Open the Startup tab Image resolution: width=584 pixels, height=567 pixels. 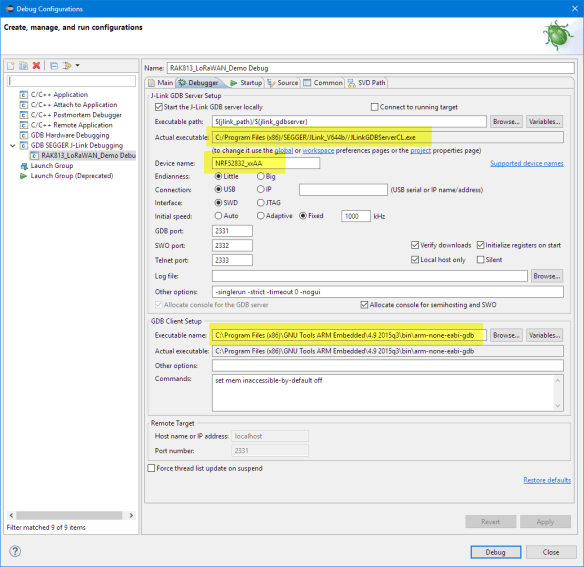coord(246,83)
